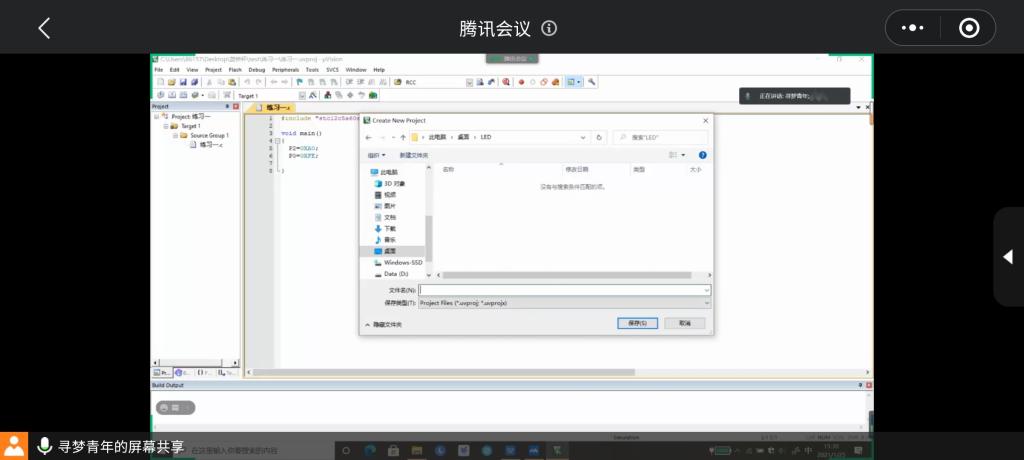1024x460 pixels.
Task: Expand the side panel with the right-edge arrow
Action: tap(1007, 257)
